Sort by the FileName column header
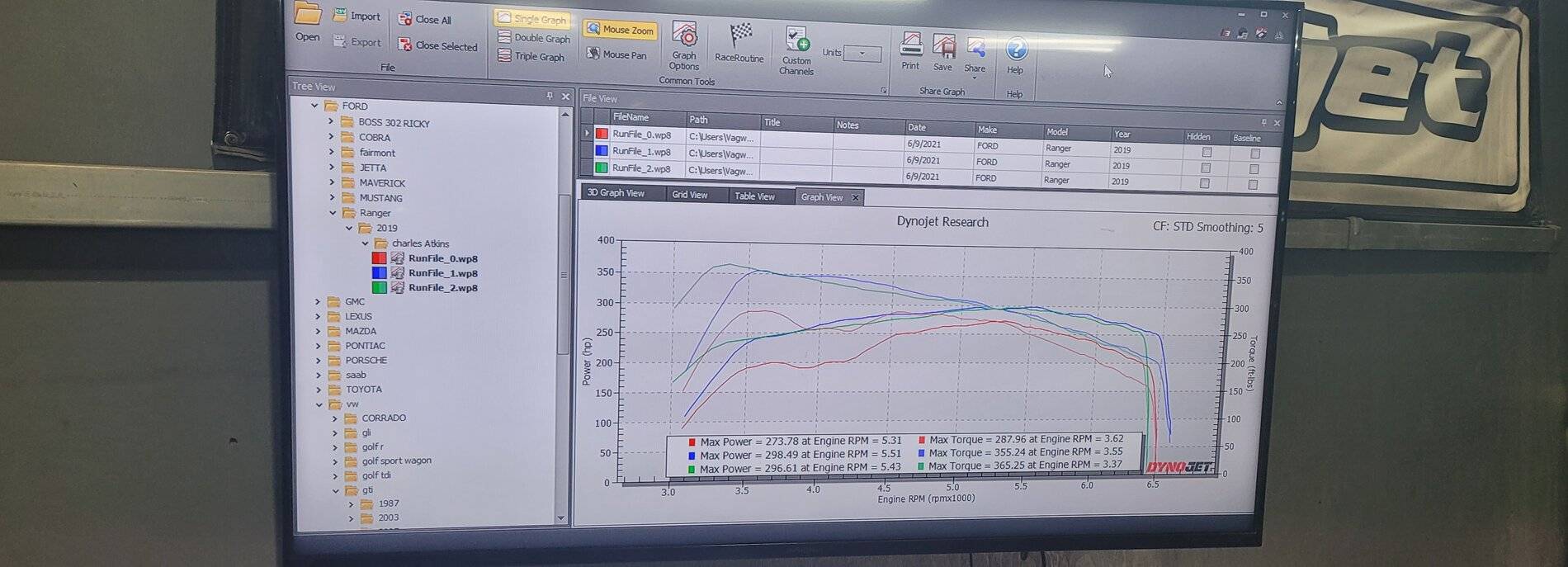 pyautogui.click(x=648, y=117)
